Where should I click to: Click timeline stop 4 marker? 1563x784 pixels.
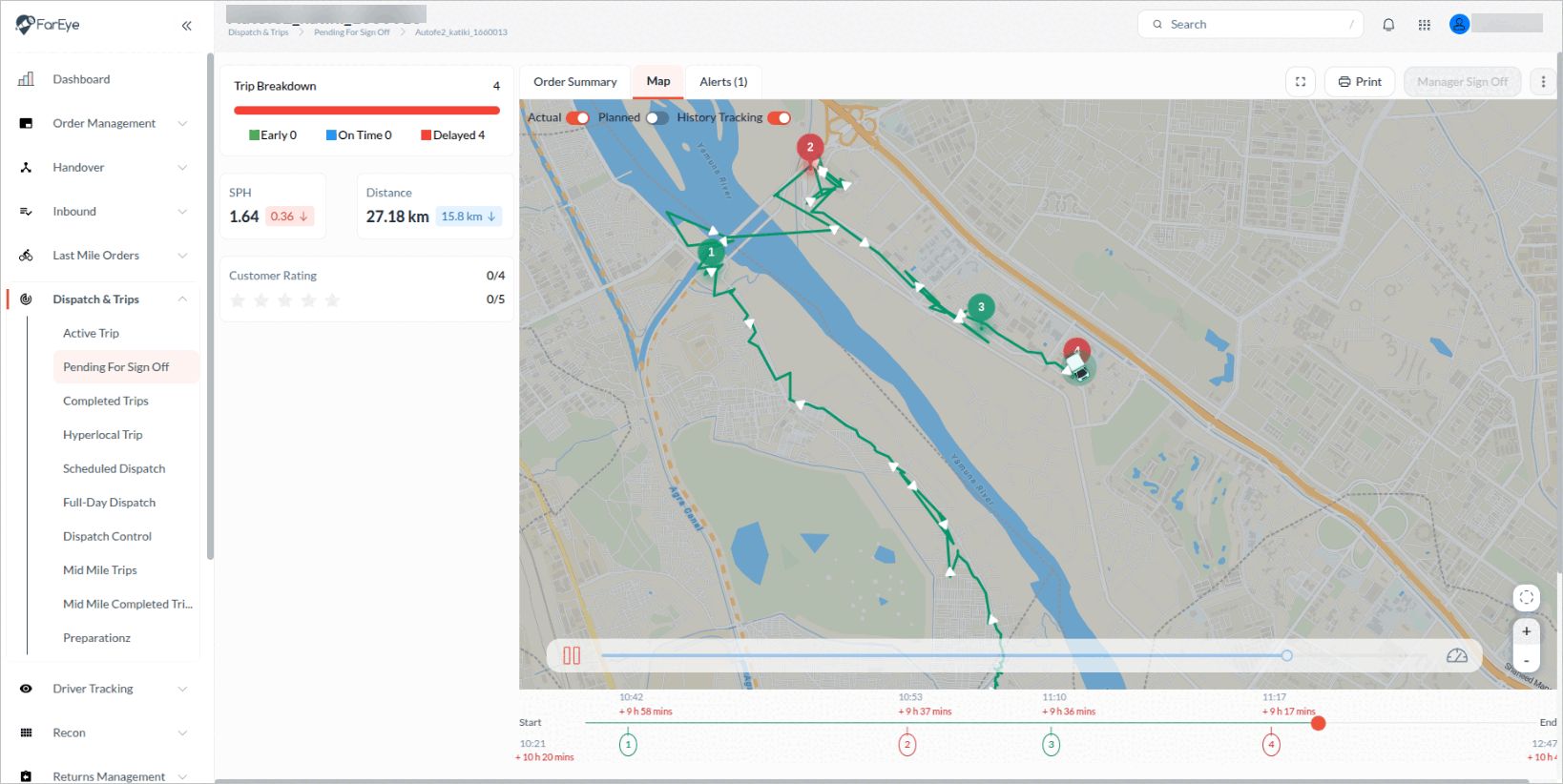(x=1271, y=744)
